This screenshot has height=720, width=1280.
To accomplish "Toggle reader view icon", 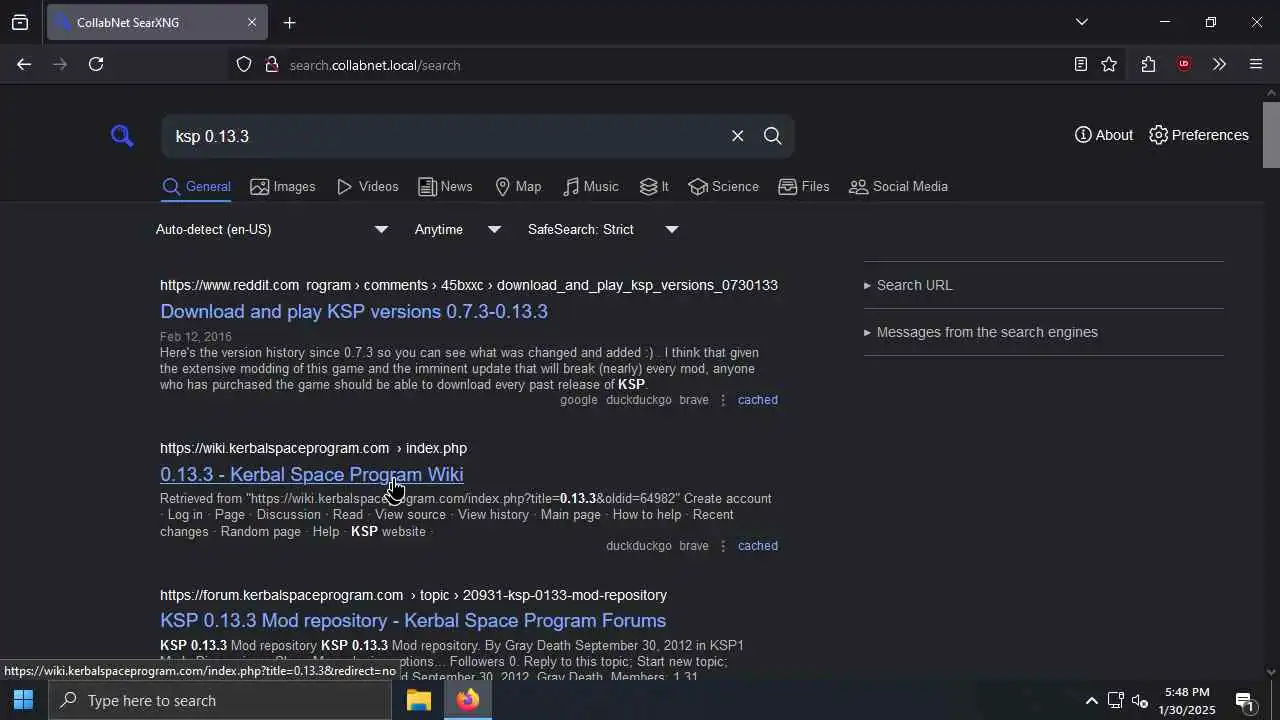I will point(1081,64).
